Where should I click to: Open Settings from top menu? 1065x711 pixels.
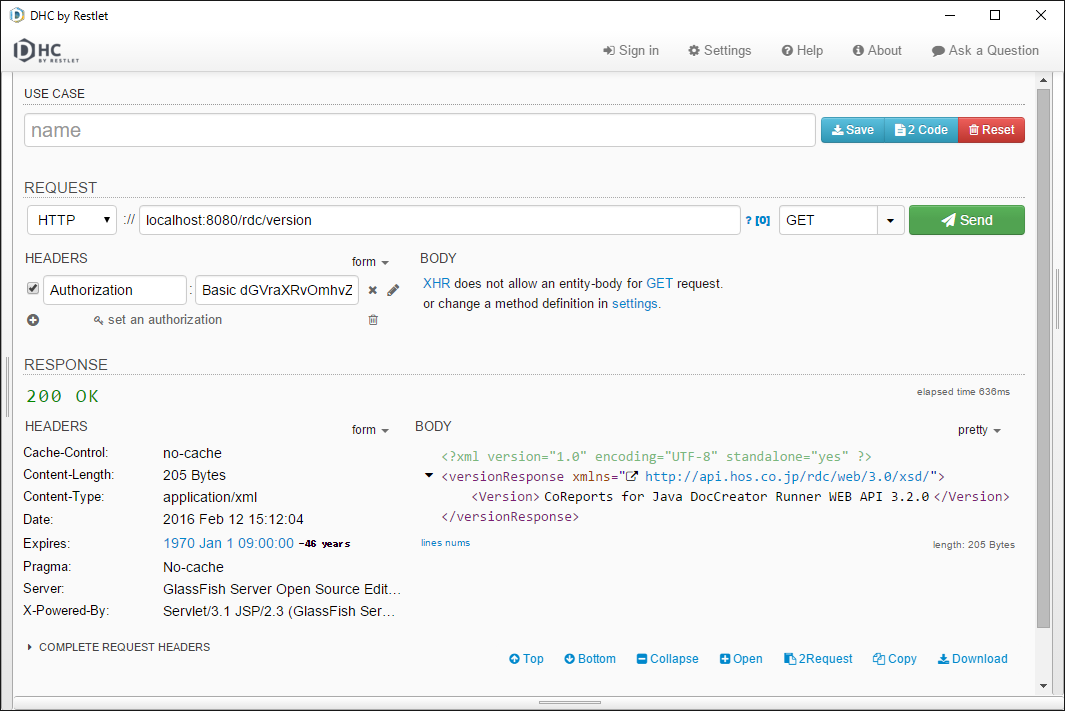[x=719, y=50]
